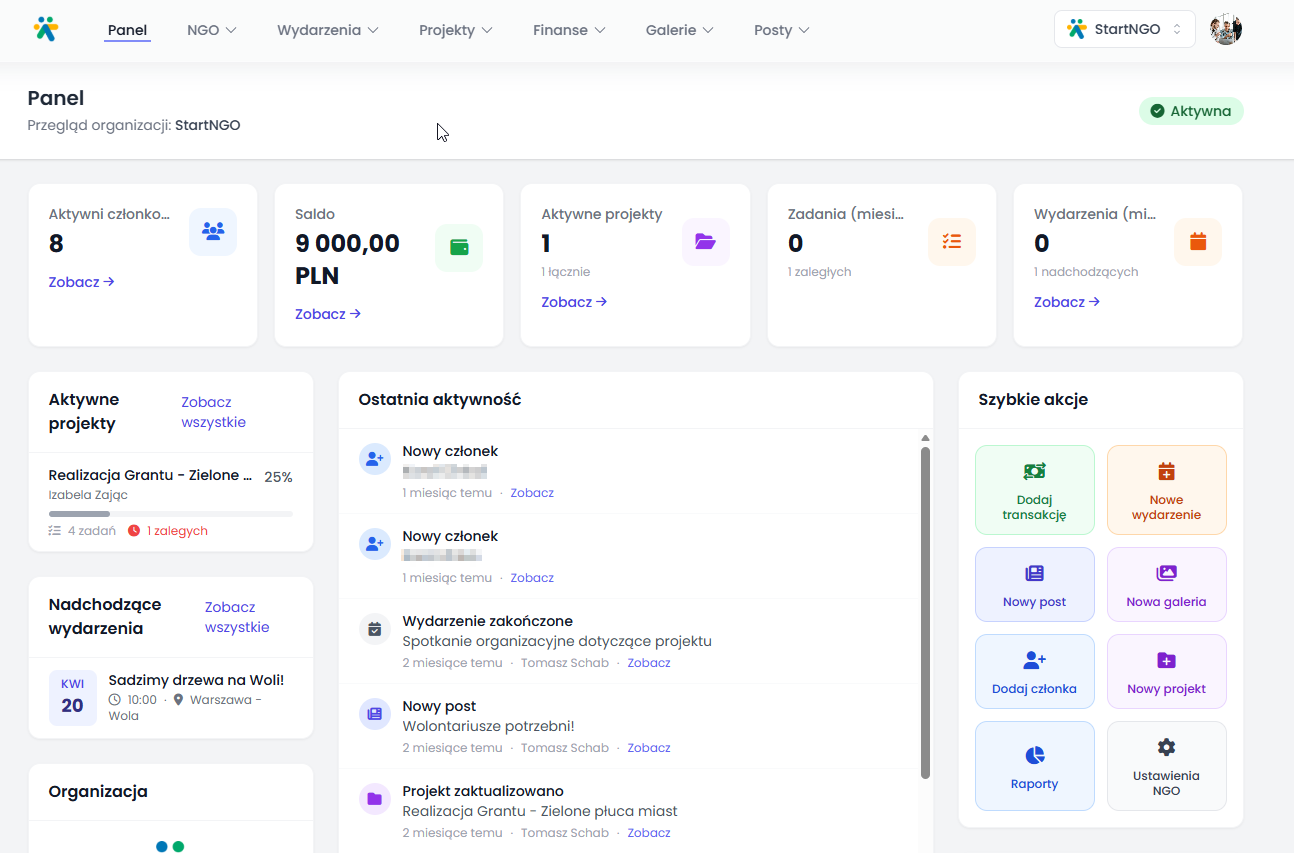Open Raporty pie chart tile
The width and height of the screenshot is (1294, 853).
coord(1034,766)
